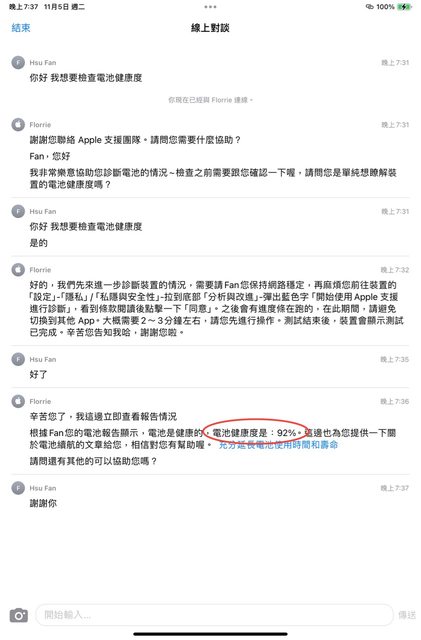Tap the circled 電池健康度是：92% text
This screenshot has height=640, width=421.
click(256, 433)
